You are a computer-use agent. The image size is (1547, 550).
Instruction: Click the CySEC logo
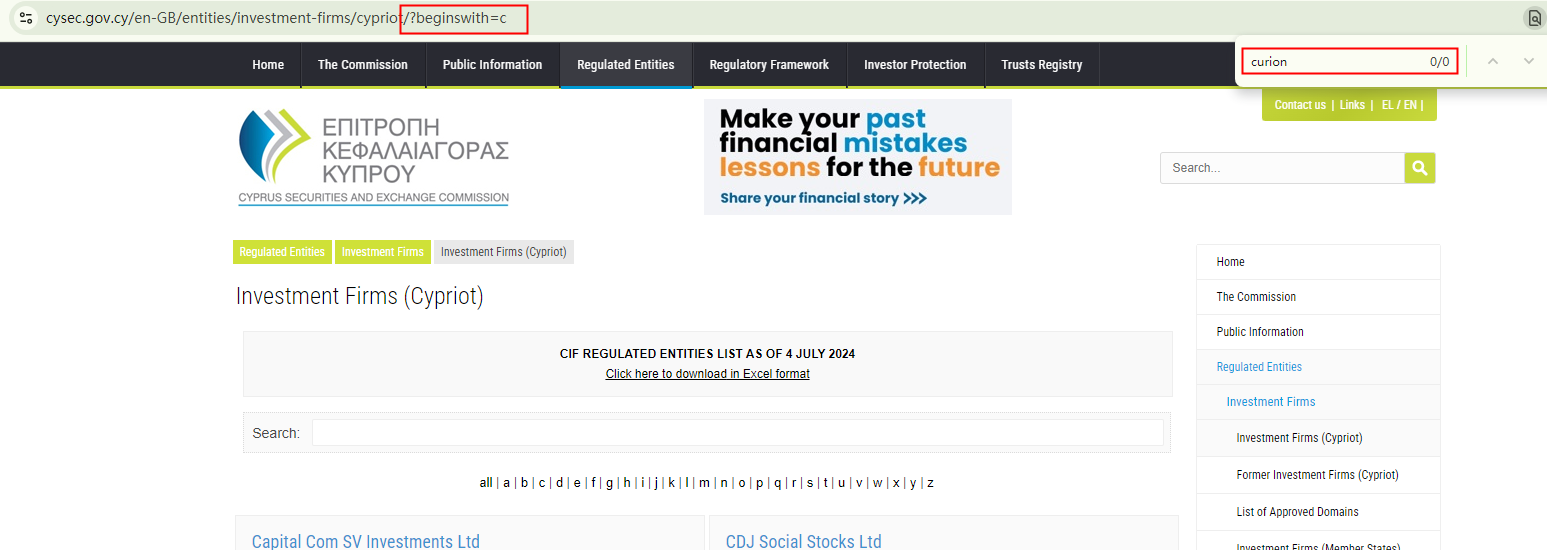[373, 157]
